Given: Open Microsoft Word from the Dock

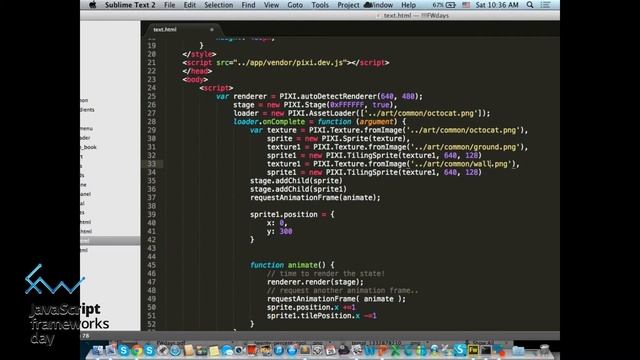Looking at the screenshot, I should point(369,350).
